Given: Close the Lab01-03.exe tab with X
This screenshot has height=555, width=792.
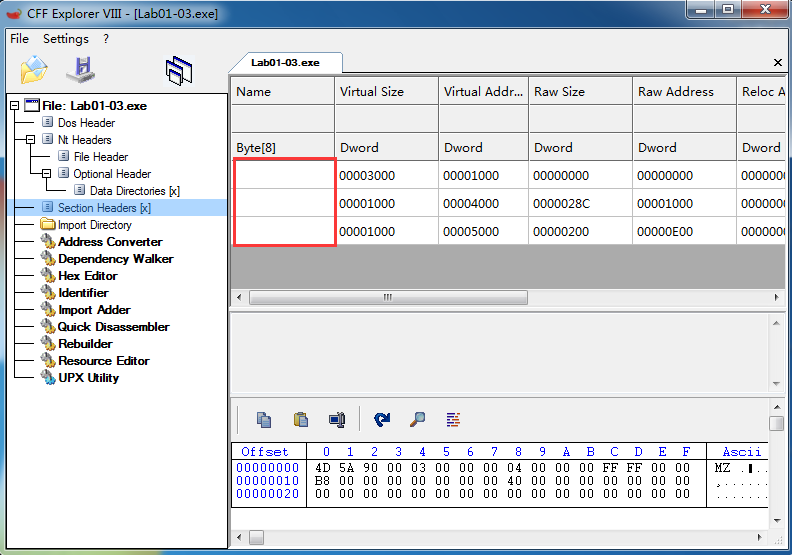Looking at the screenshot, I should pyautogui.click(x=778, y=63).
